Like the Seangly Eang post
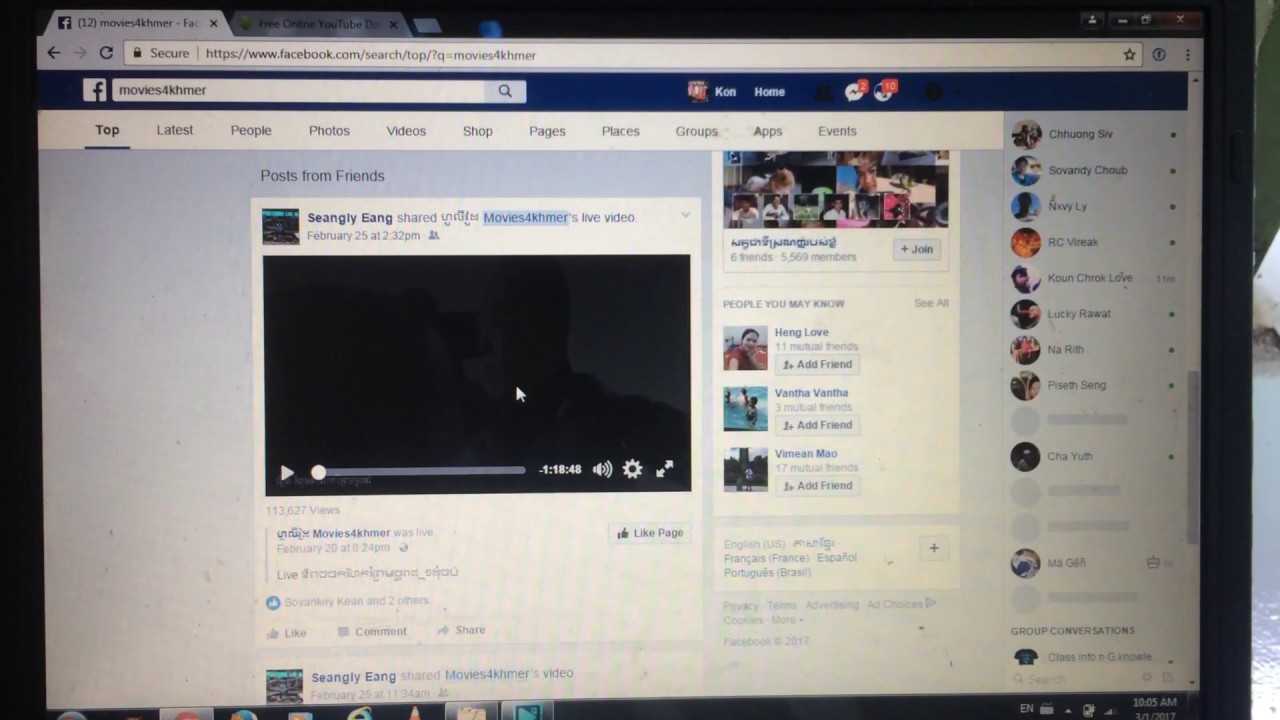Image resolution: width=1280 pixels, height=720 pixels. [287, 633]
